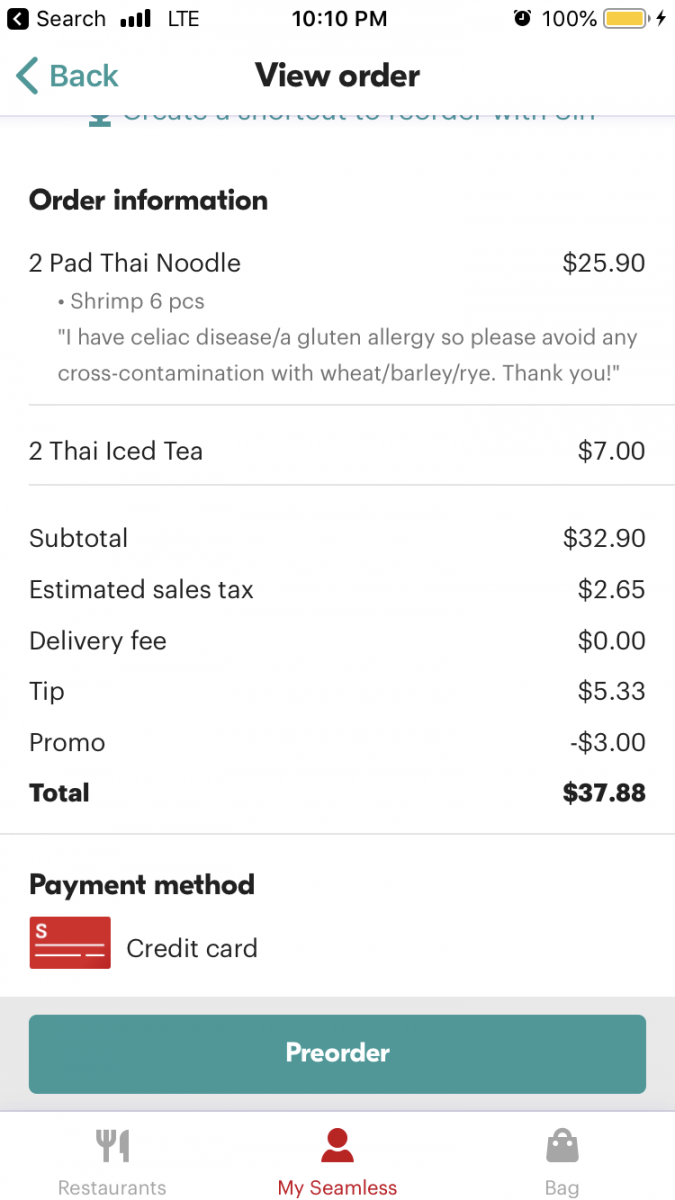Tap the battery indicator icon

tap(627, 18)
